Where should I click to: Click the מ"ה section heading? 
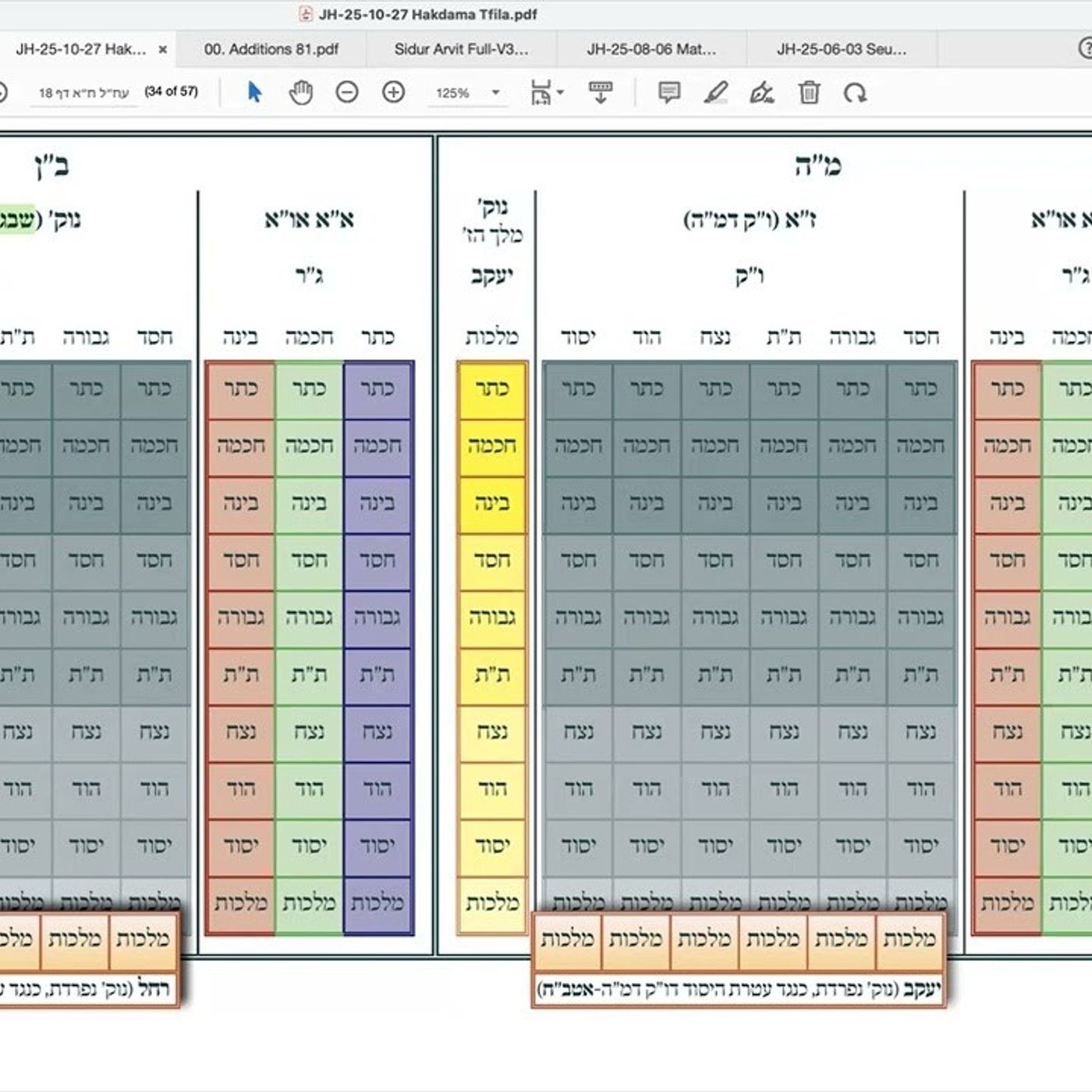point(818,166)
